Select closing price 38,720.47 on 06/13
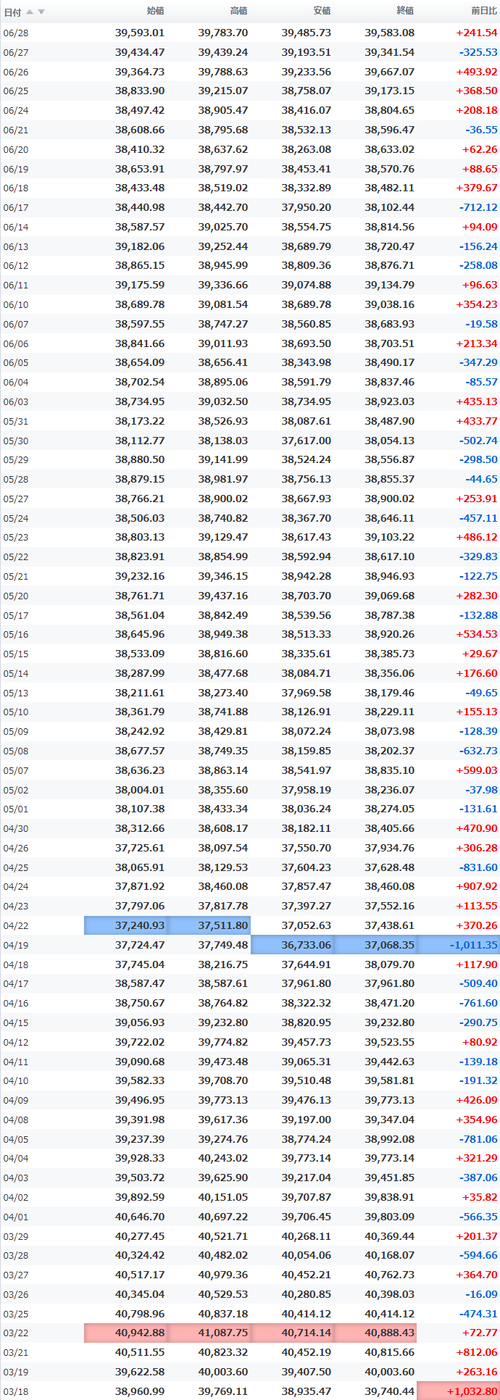This screenshot has width=500, height=1400. (389, 245)
